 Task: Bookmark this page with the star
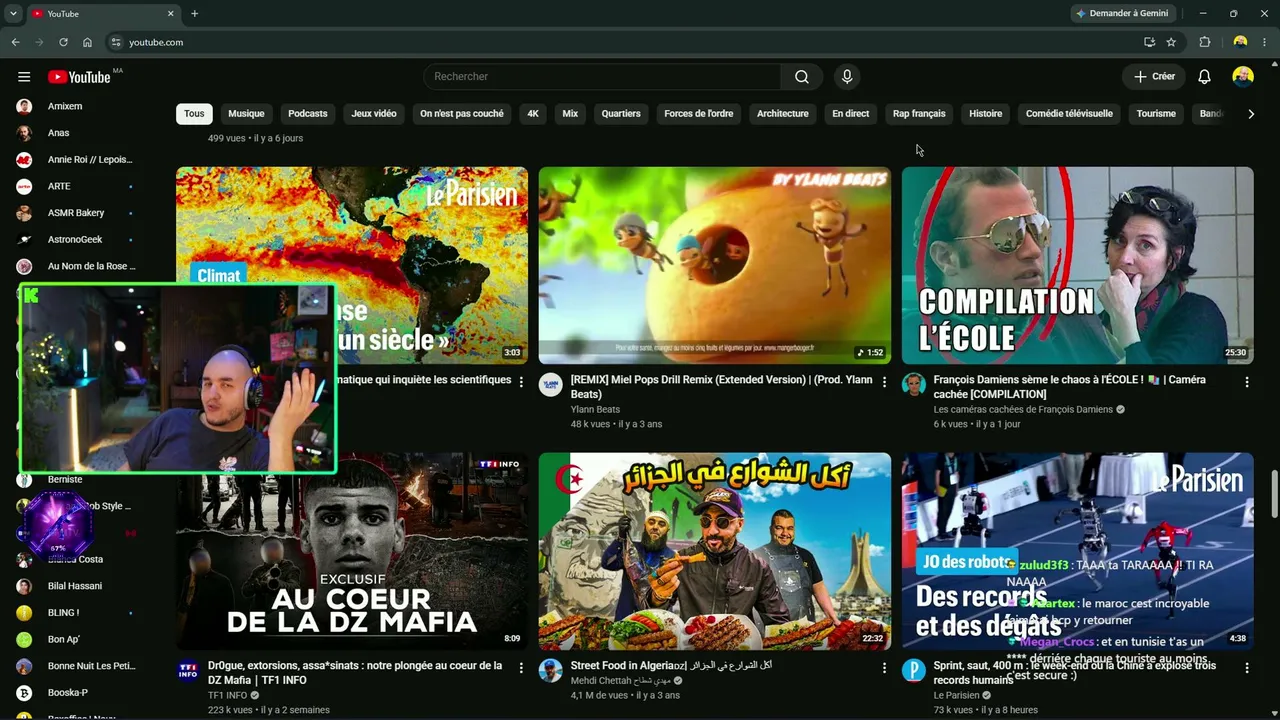(x=1171, y=42)
